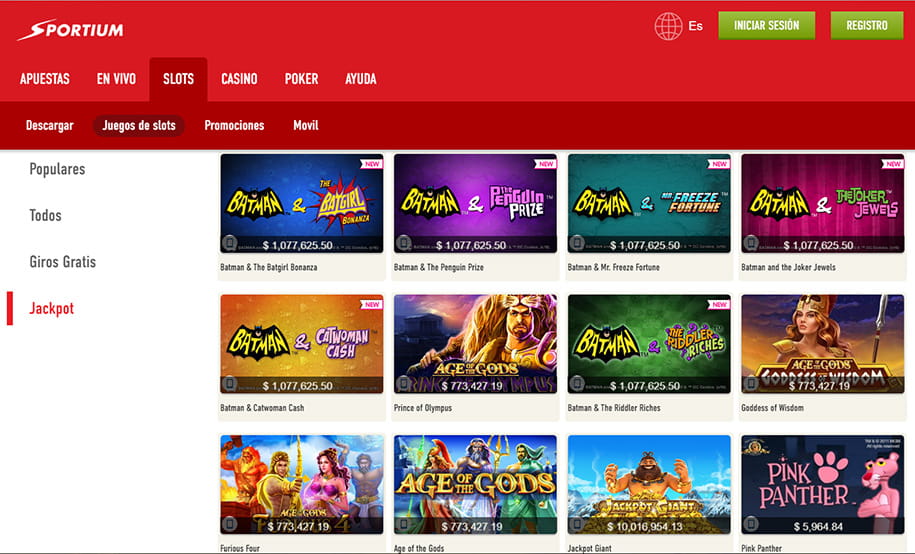Click the Batman & The Penguin Prize title
915x554 pixels.
tap(439, 267)
